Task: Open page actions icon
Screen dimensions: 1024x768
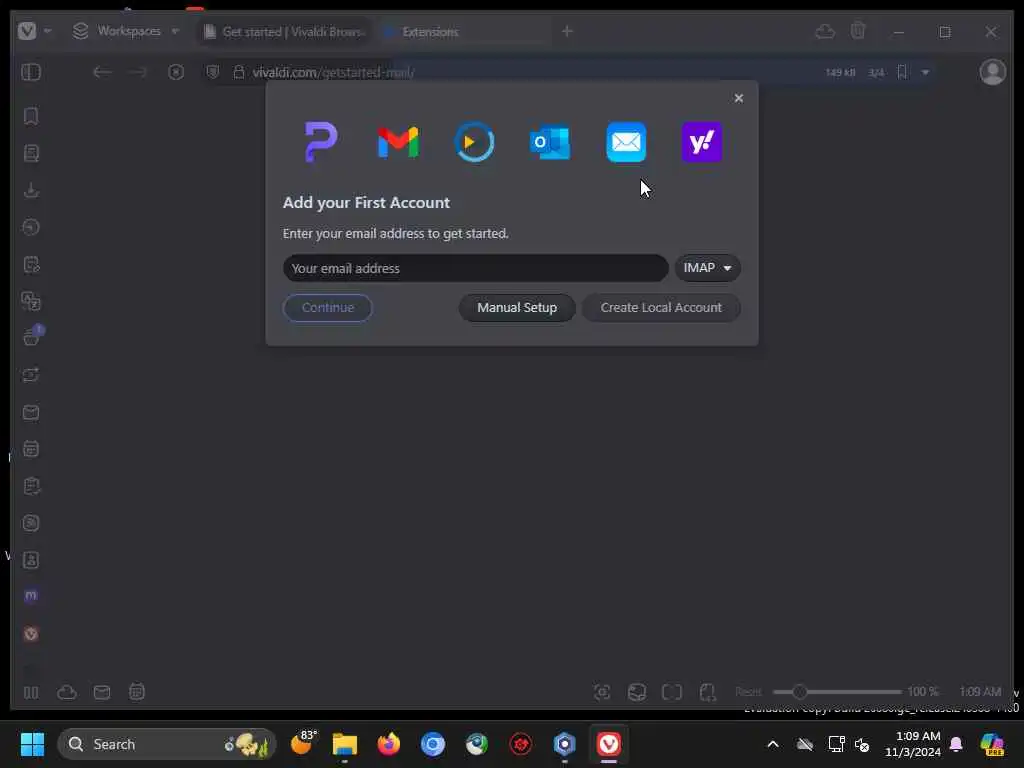Action: (x=707, y=692)
